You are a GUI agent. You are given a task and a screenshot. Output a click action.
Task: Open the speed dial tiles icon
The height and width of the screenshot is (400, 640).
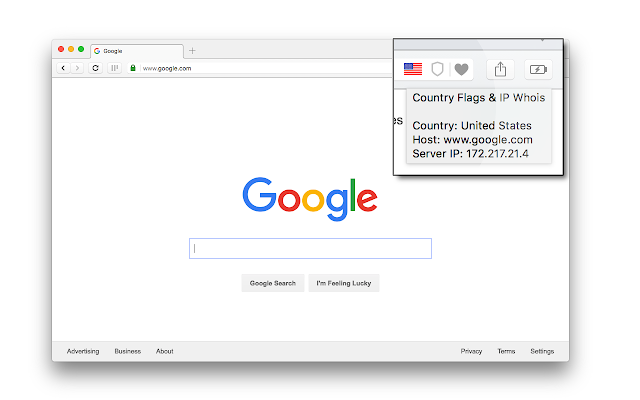115,68
